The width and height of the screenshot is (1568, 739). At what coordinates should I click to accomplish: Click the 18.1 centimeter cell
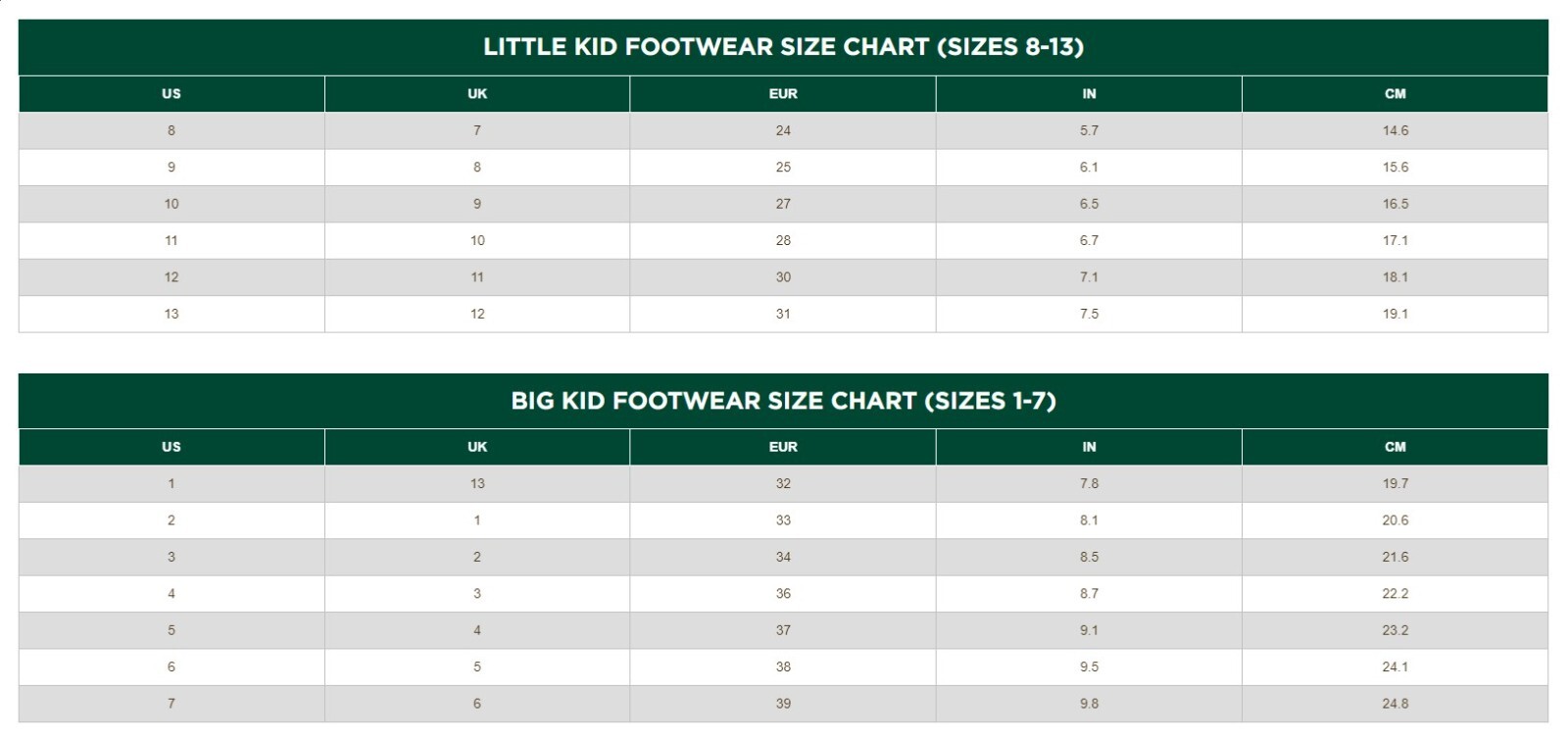1395,277
